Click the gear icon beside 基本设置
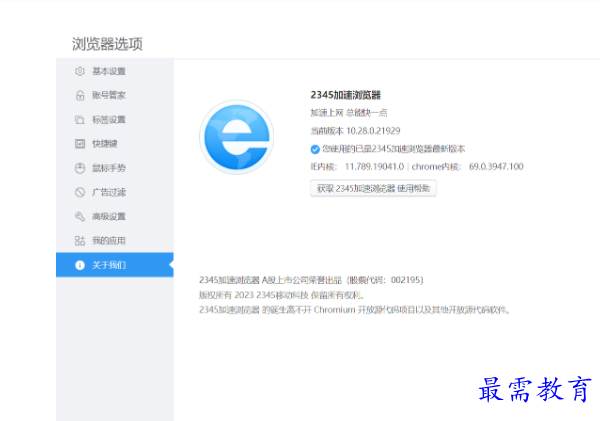The image size is (600, 421). (80, 71)
